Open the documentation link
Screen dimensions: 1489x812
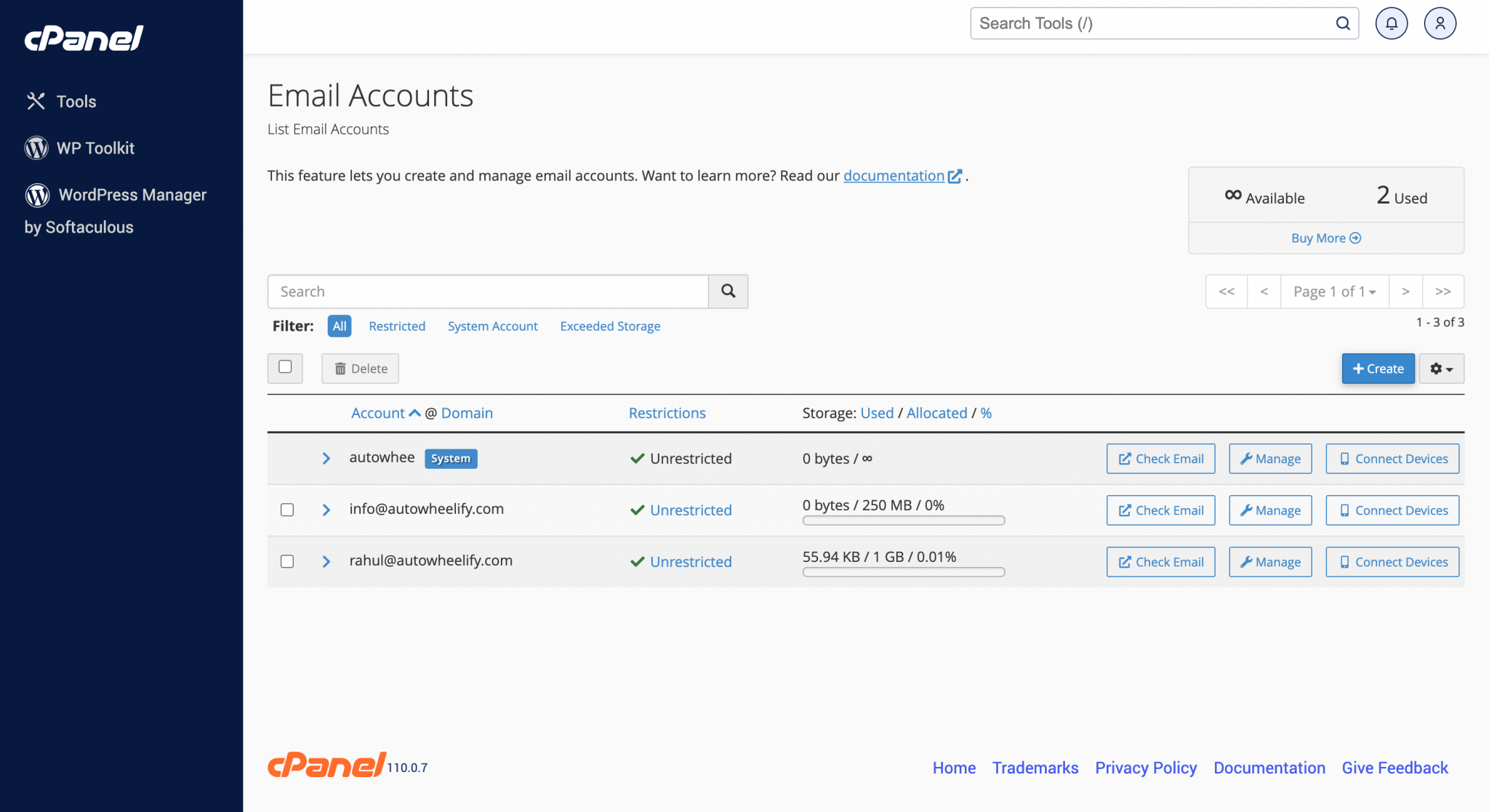click(x=894, y=175)
